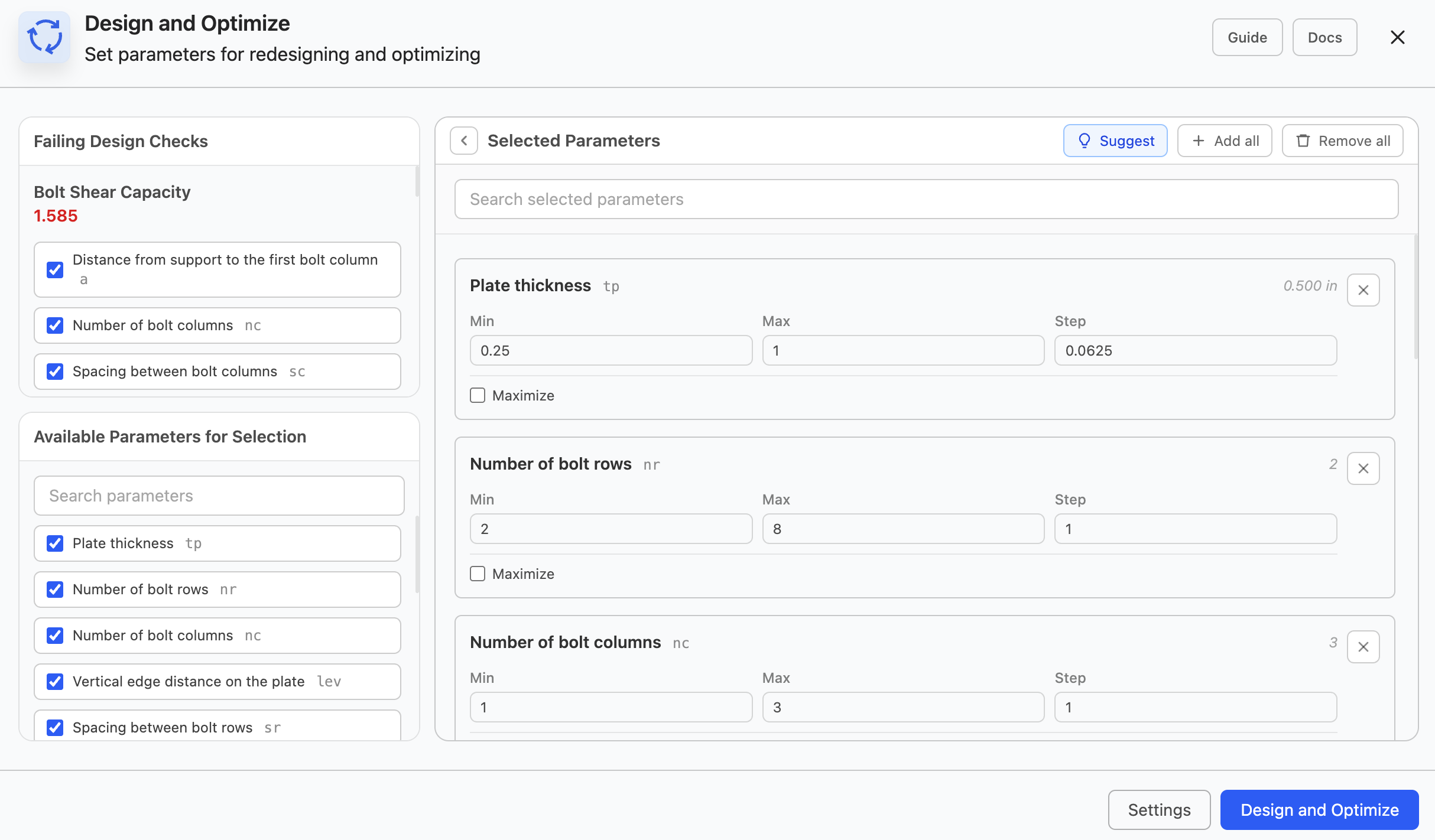Uncheck Vertical edge distance on the plate lev
The width and height of the screenshot is (1435, 840).
55,682
